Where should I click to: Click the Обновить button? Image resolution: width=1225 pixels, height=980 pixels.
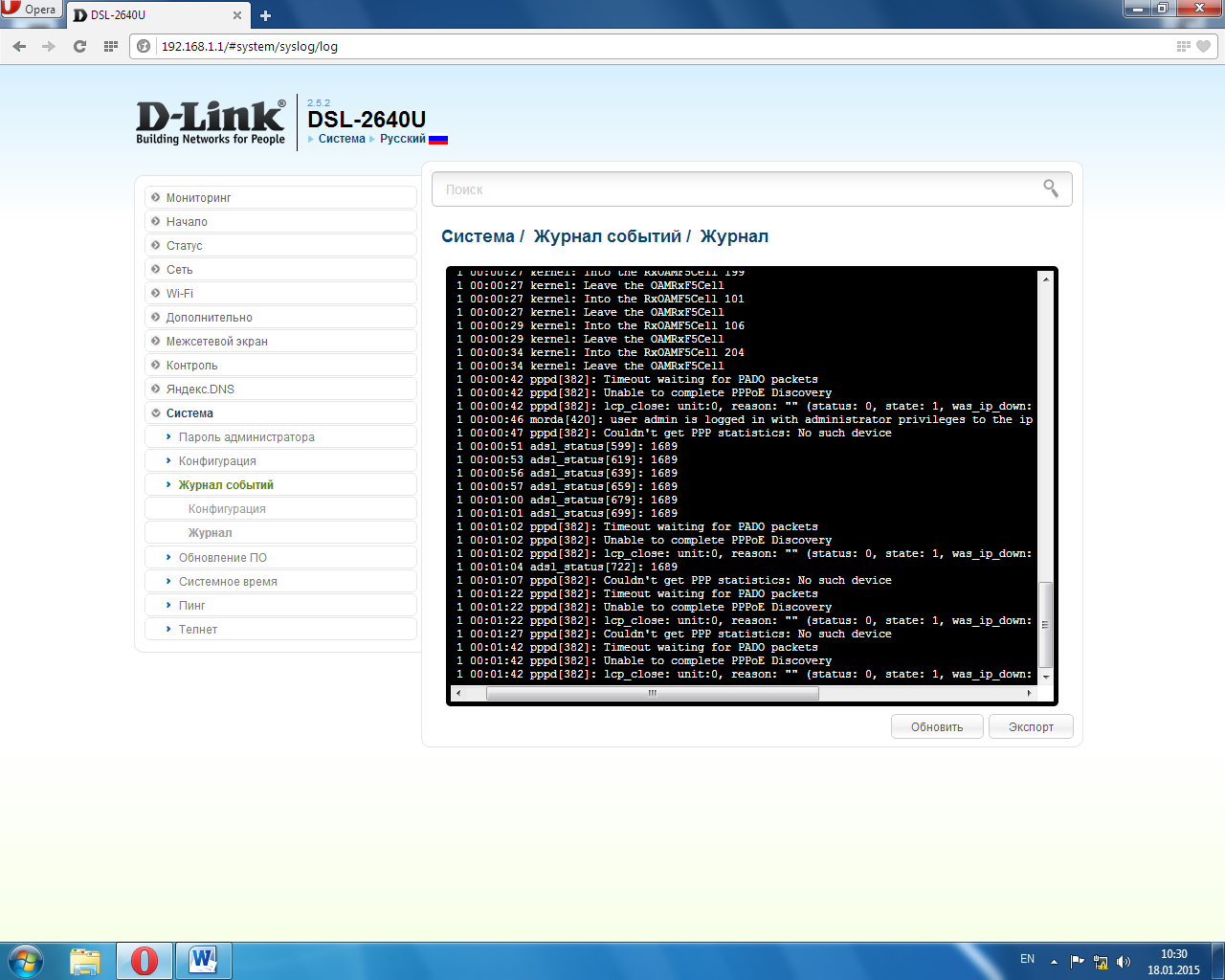[x=936, y=727]
